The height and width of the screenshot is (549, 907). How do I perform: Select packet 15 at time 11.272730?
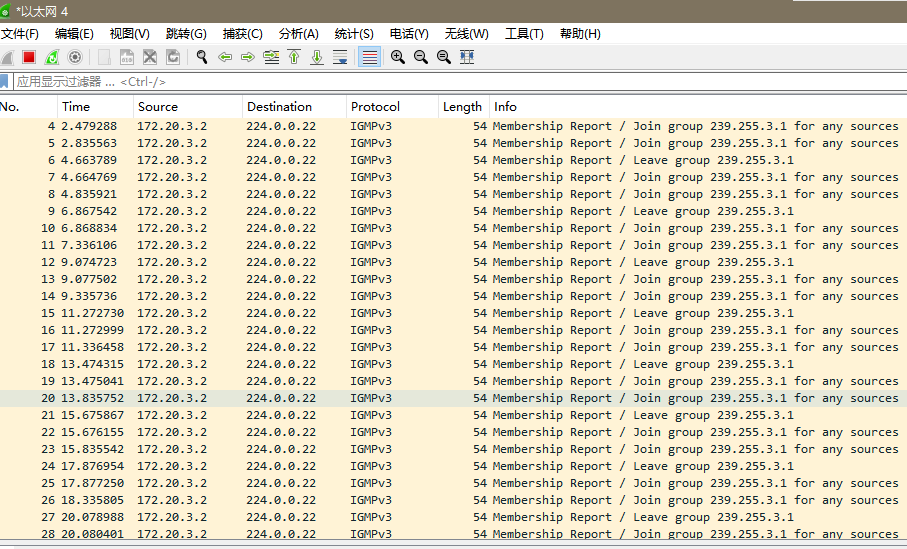tap(454, 313)
